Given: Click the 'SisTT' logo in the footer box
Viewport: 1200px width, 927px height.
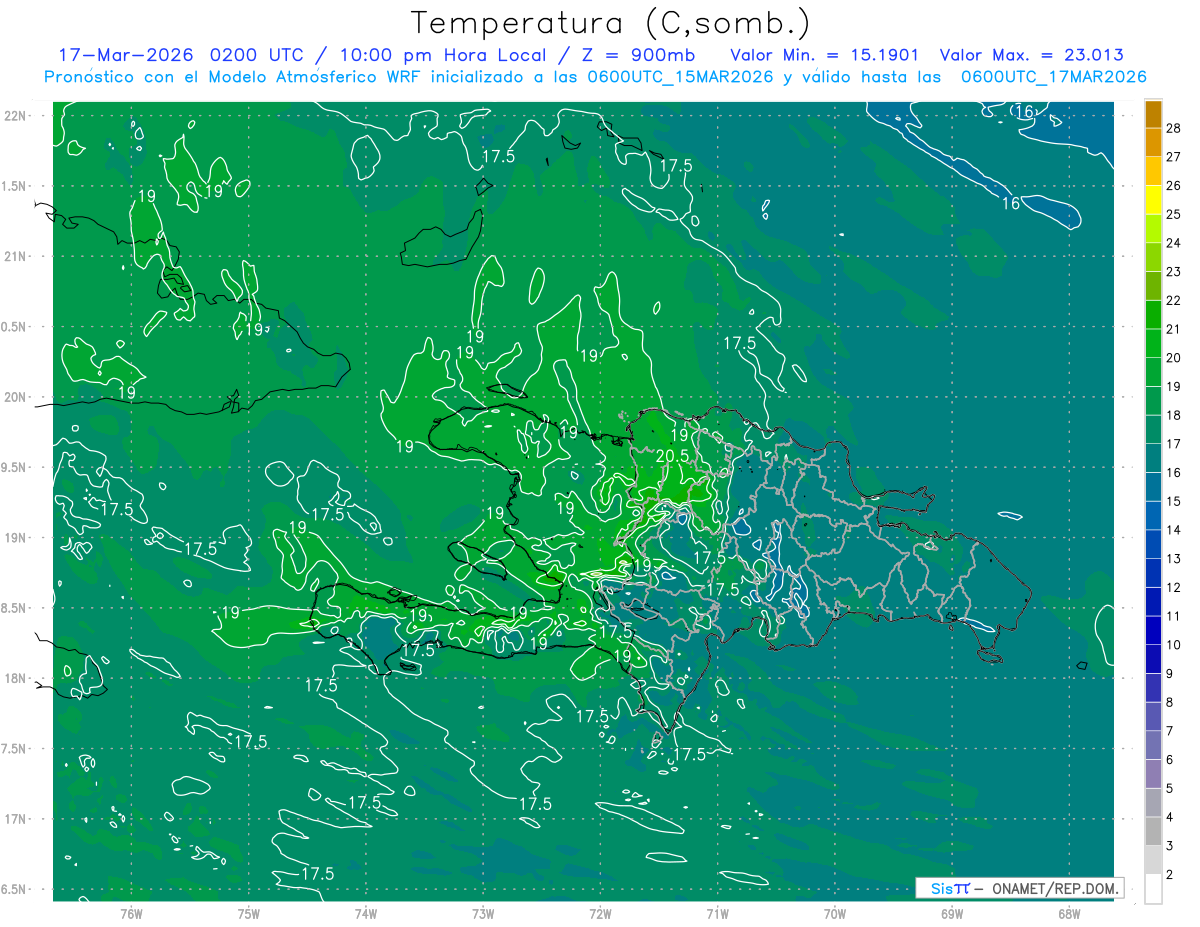Looking at the screenshot, I should point(950,888).
